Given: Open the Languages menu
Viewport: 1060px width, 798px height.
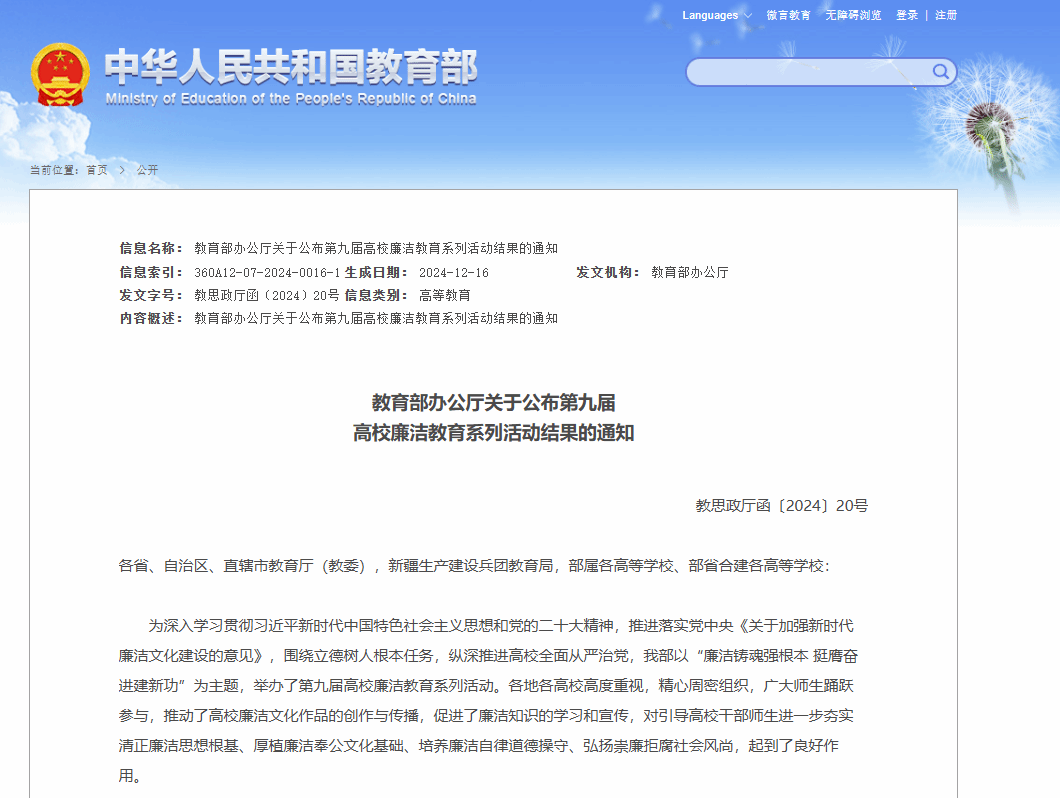Looking at the screenshot, I should tap(710, 15).
